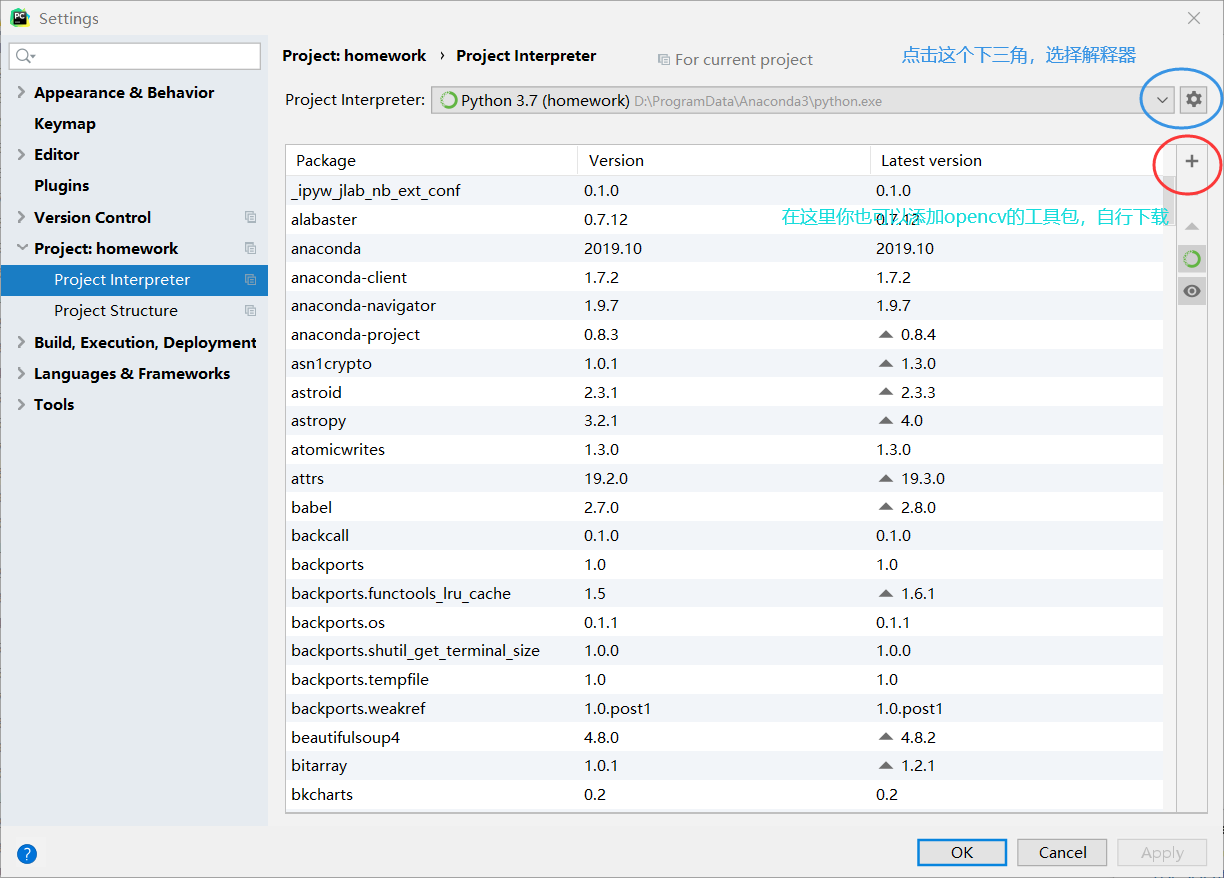Select the asn1crypto package row
Image resolution: width=1224 pixels, height=878 pixels.
tap(724, 363)
